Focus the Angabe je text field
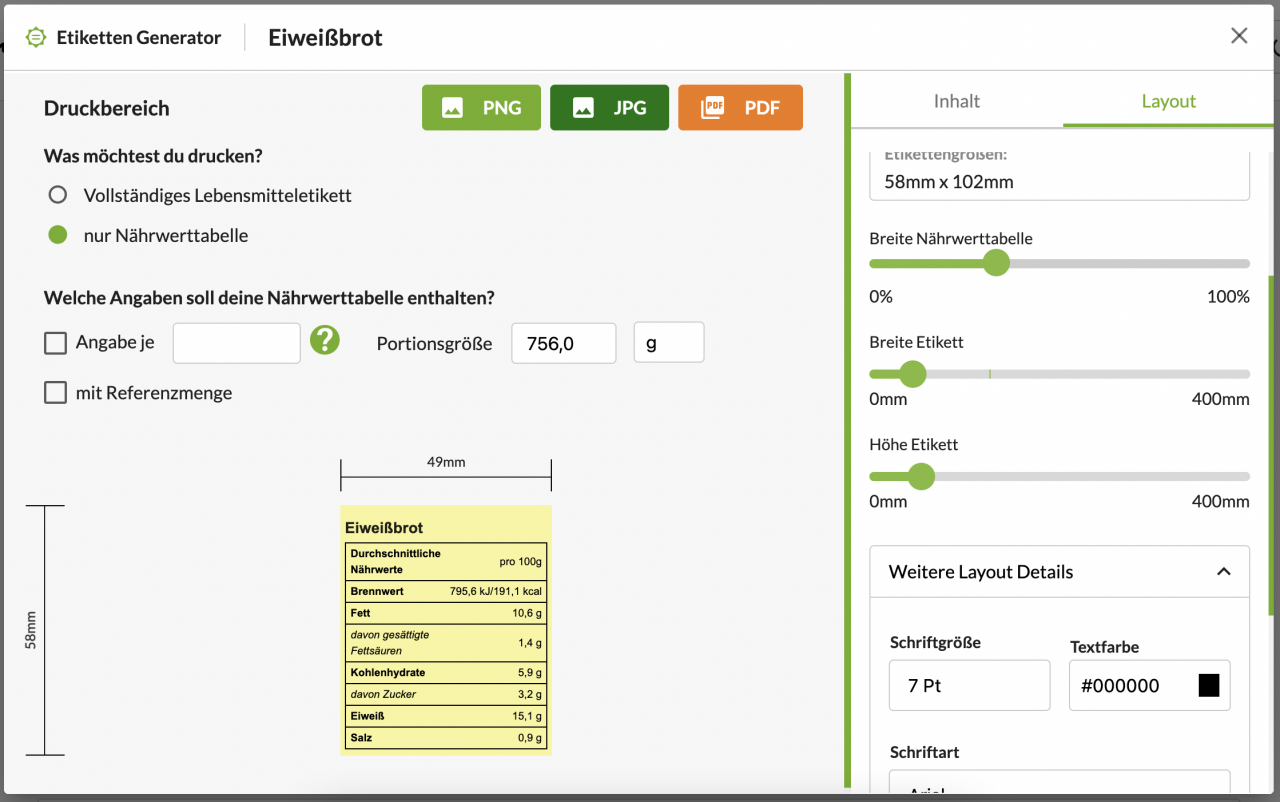Screen dimensions: 1280x802 (x=237, y=343)
